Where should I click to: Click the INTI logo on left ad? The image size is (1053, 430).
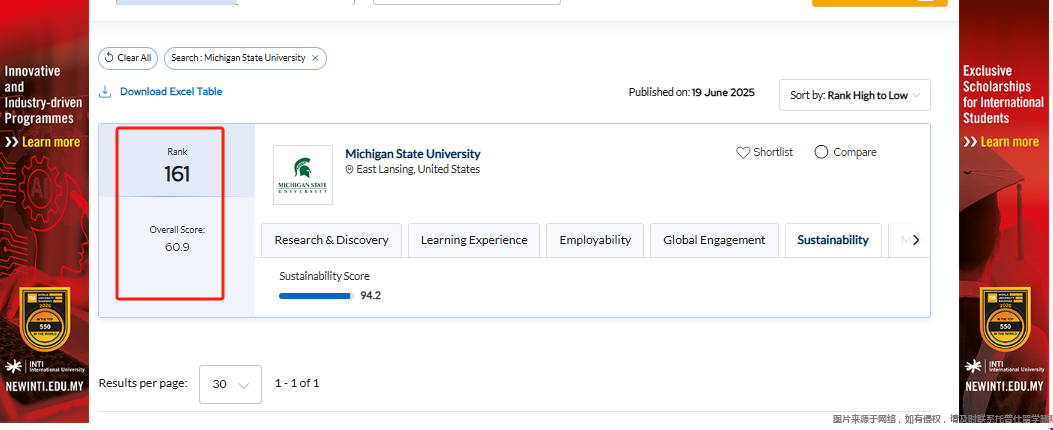44,367
